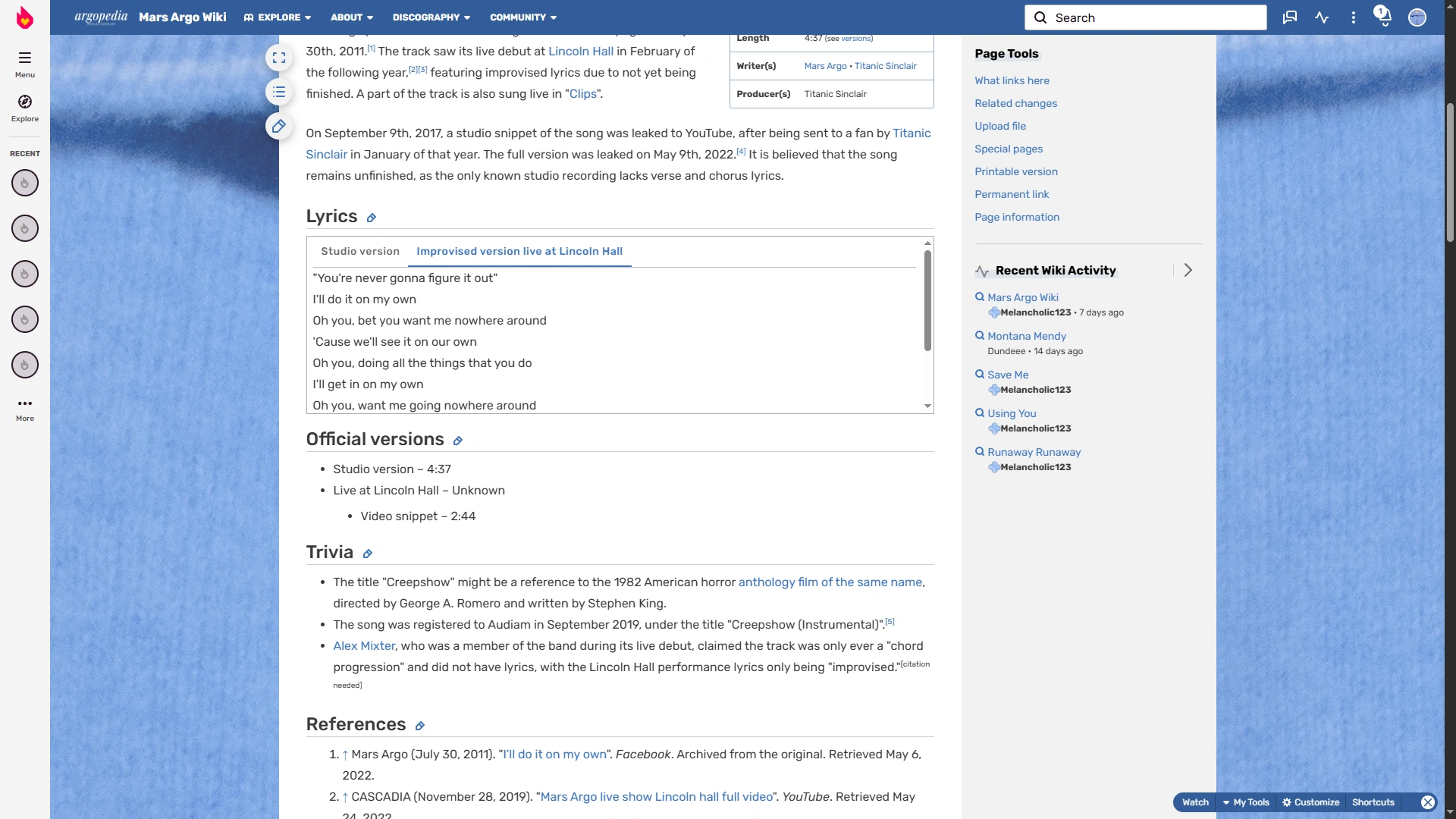The height and width of the screenshot is (819, 1456).
Task: Expand page content to fullscreen icon
Action: tap(279, 58)
